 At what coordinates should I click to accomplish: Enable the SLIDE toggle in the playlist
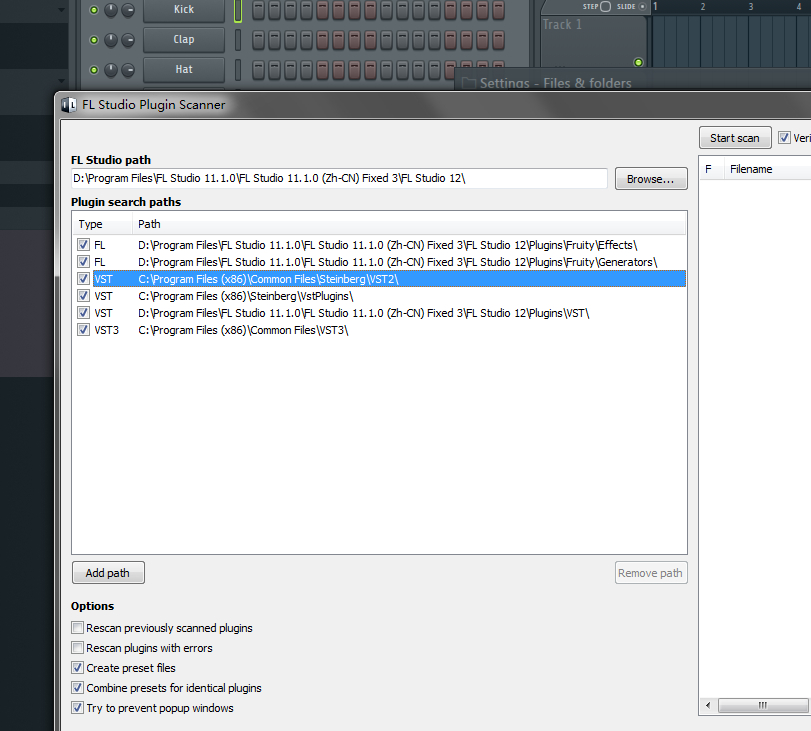tap(642, 6)
